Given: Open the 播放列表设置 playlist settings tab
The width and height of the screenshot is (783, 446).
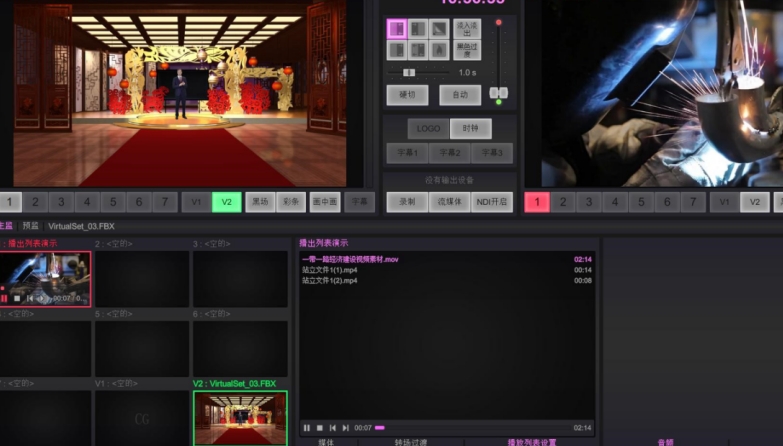Looking at the screenshot, I should pyautogui.click(x=532, y=442).
